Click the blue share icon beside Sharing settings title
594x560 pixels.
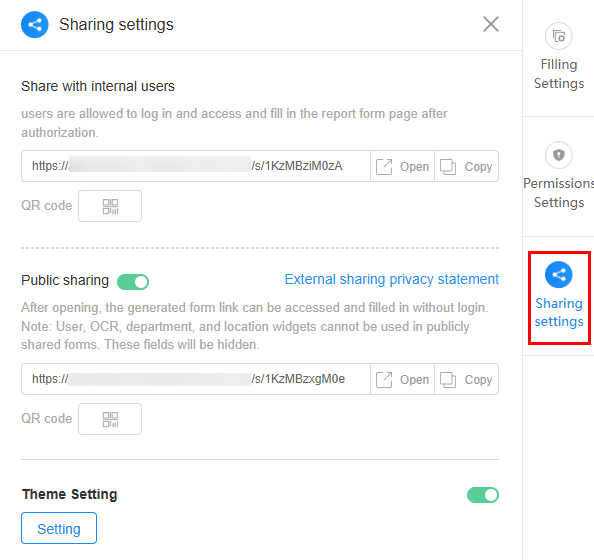[34, 25]
